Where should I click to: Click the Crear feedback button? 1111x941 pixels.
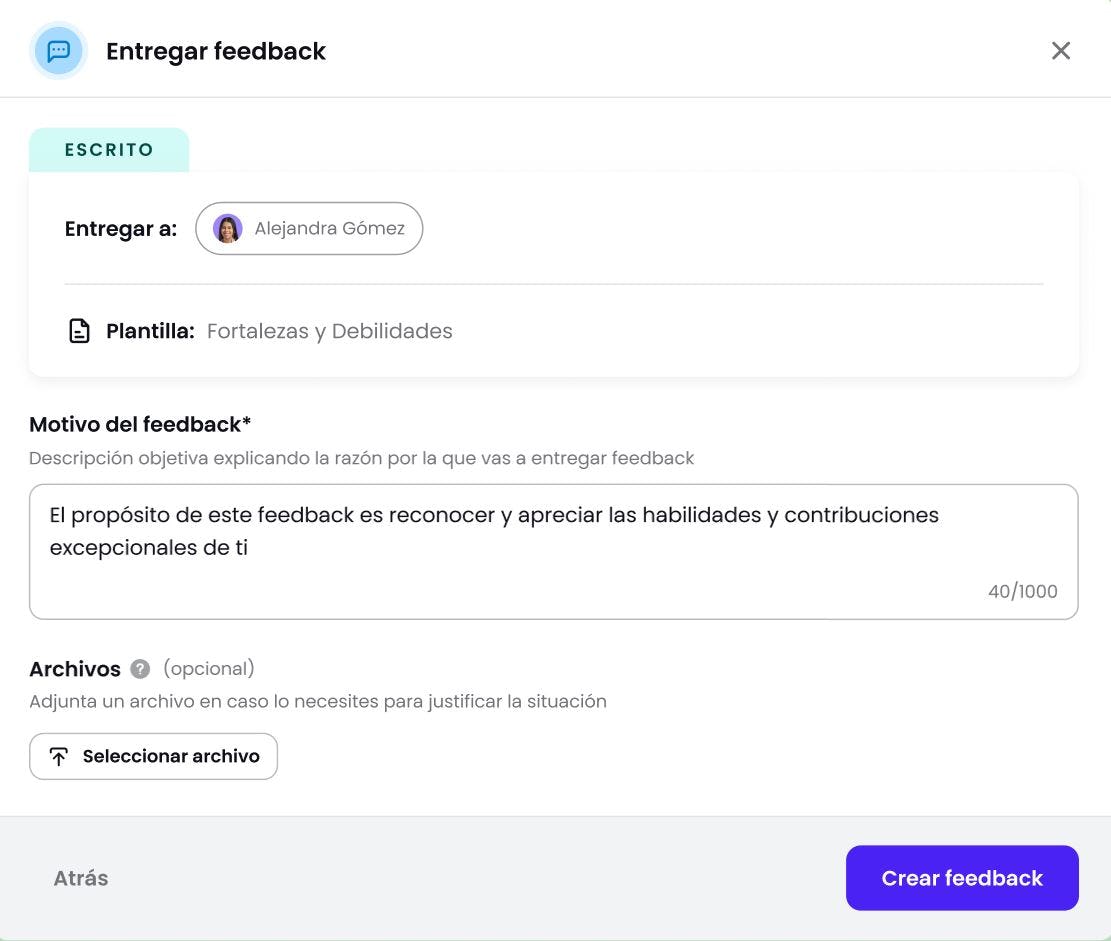[961, 877]
